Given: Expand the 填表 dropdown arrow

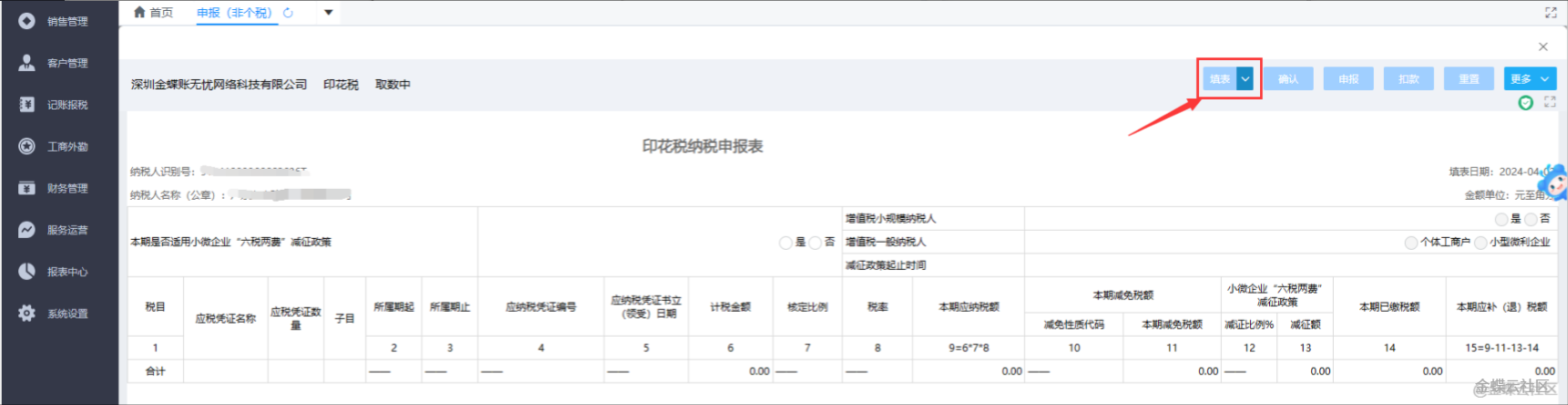Looking at the screenshot, I should [1245, 79].
